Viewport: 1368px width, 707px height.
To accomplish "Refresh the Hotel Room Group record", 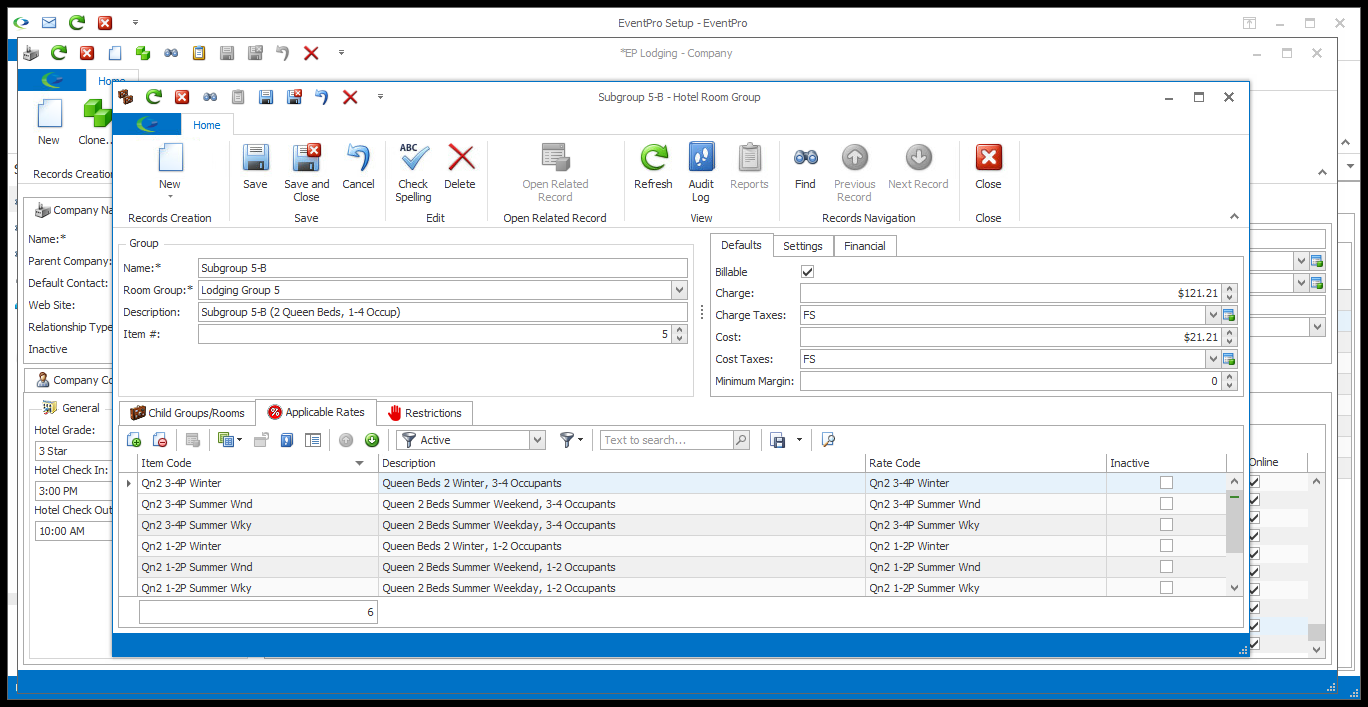I will (x=653, y=166).
